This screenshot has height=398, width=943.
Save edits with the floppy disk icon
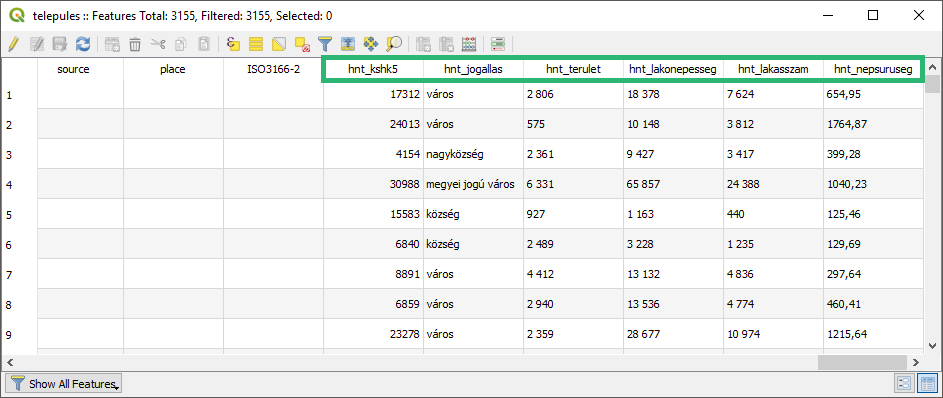point(59,43)
